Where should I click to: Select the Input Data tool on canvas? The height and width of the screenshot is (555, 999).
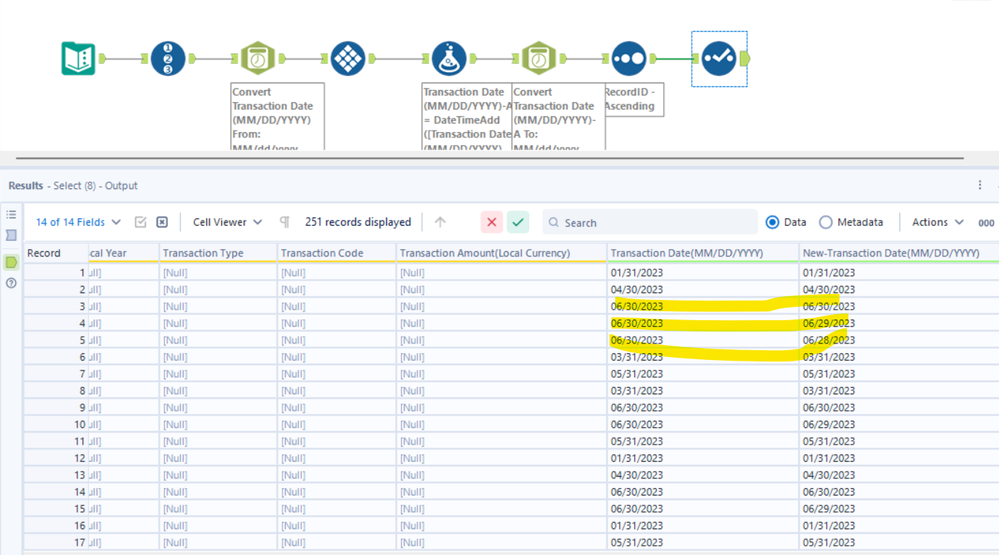[x=79, y=59]
